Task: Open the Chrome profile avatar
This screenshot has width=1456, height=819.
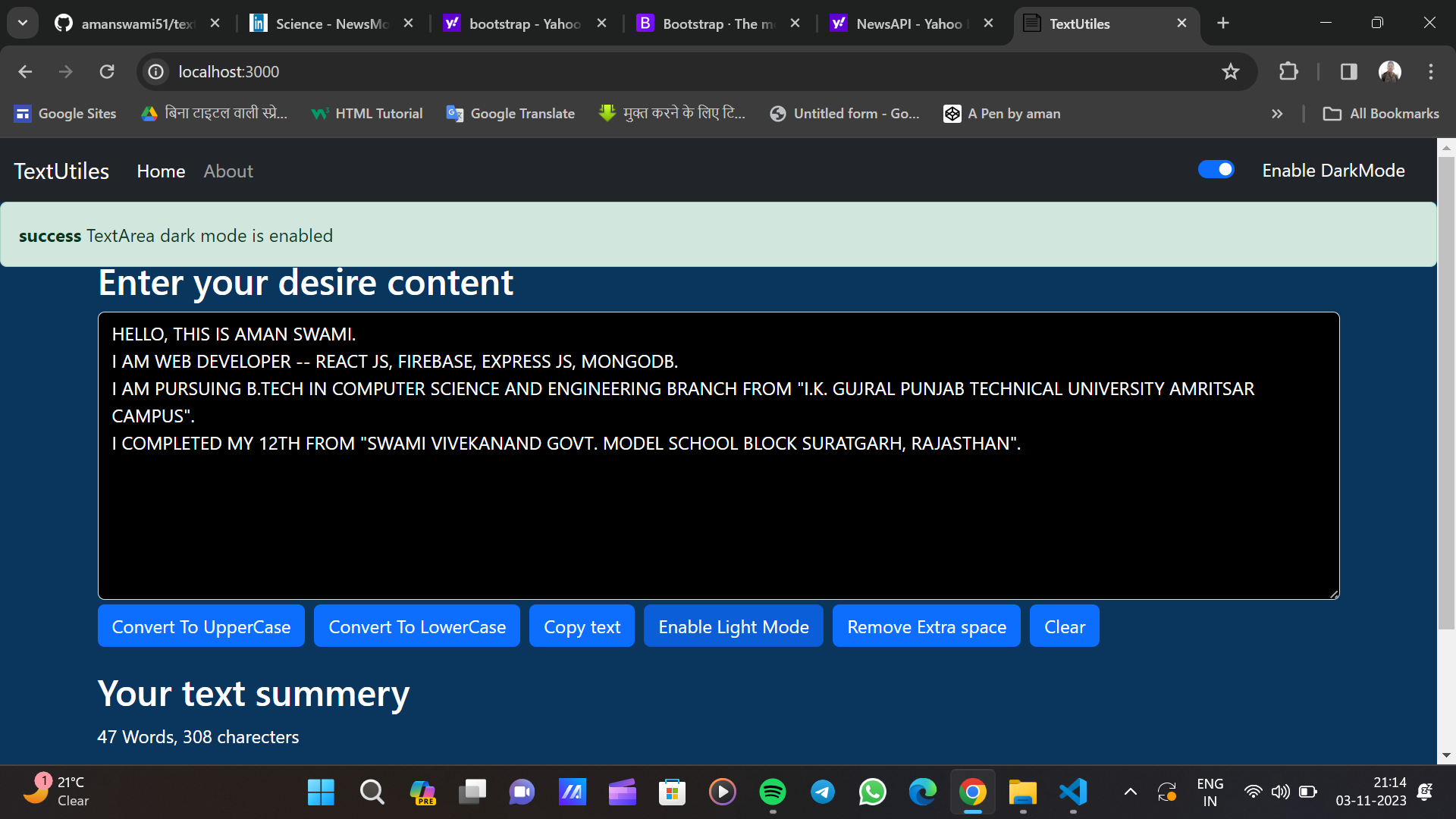Action: pos(1389,71)
